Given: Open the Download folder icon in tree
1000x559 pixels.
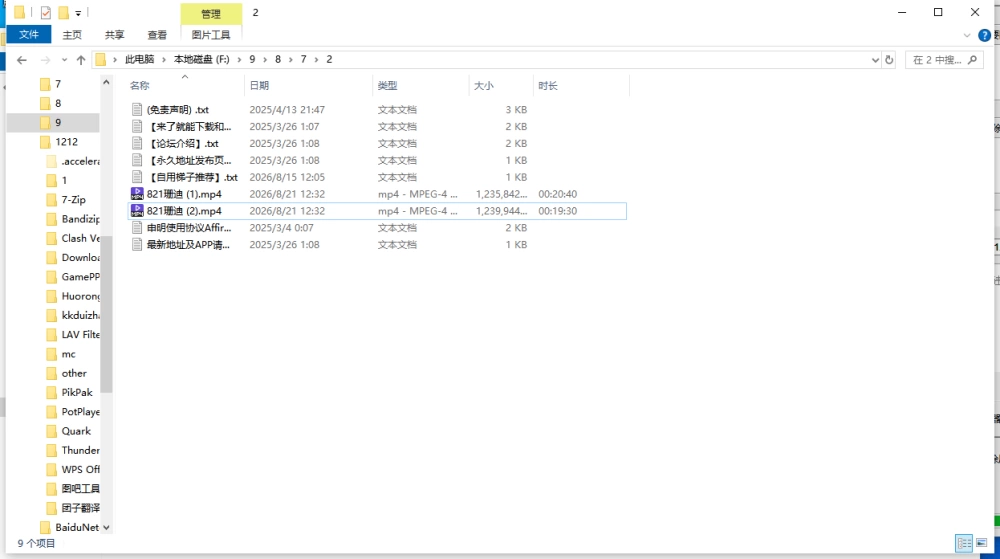Looking at the screenshot, I should pyautogui.click(x=52, y=258).
